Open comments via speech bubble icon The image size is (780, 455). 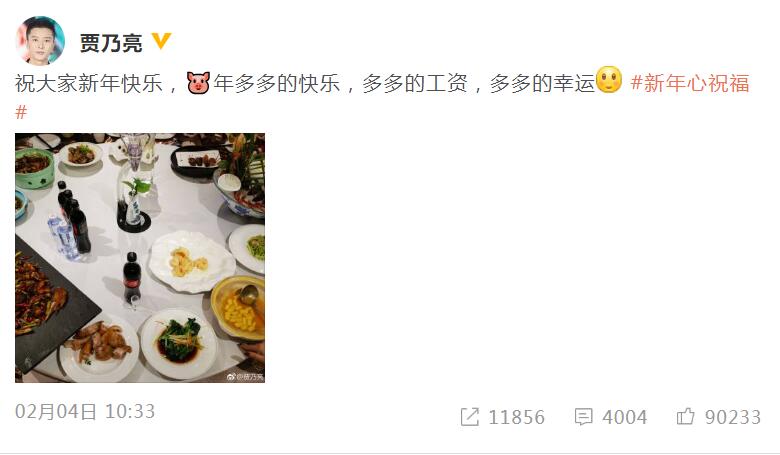coord(584,417)
